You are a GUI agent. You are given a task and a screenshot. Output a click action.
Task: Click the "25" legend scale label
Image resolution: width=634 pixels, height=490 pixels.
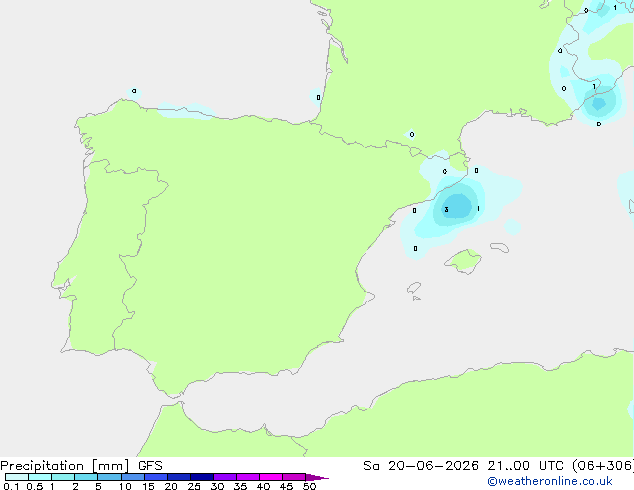[194, 486]
